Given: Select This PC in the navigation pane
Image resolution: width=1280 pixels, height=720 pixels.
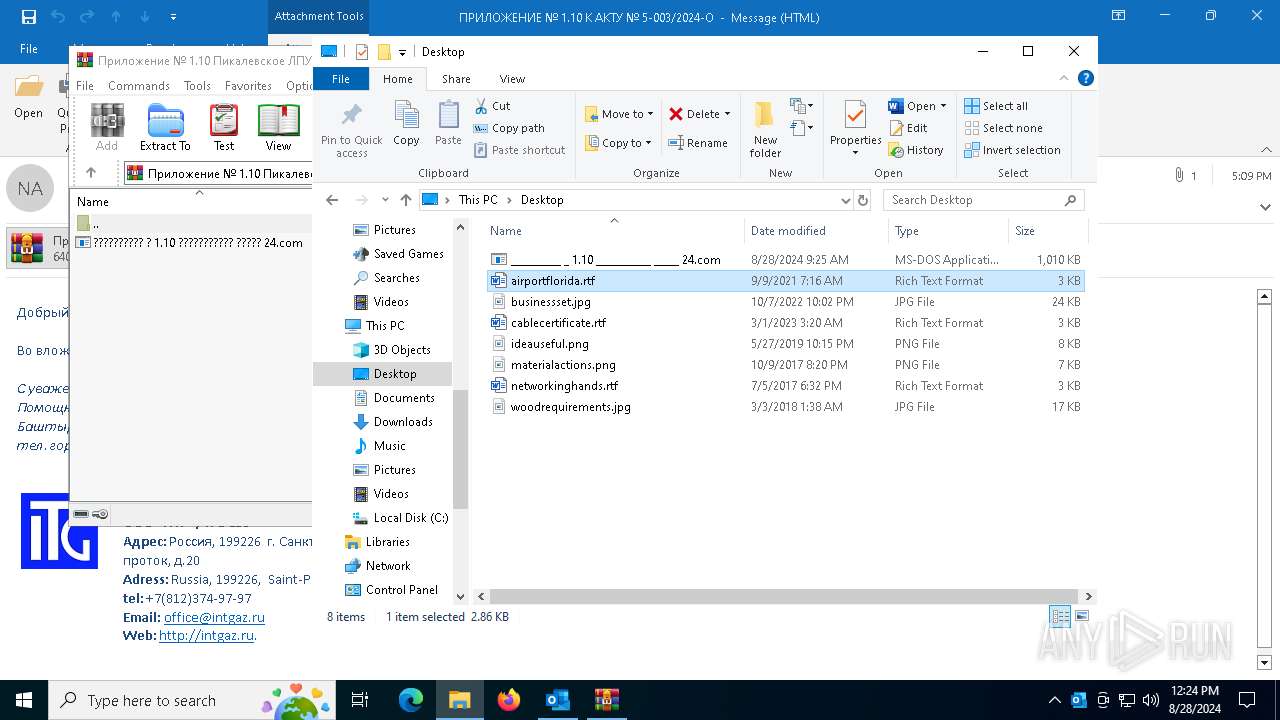Looking at the screenshot, I should click(384, 326).
